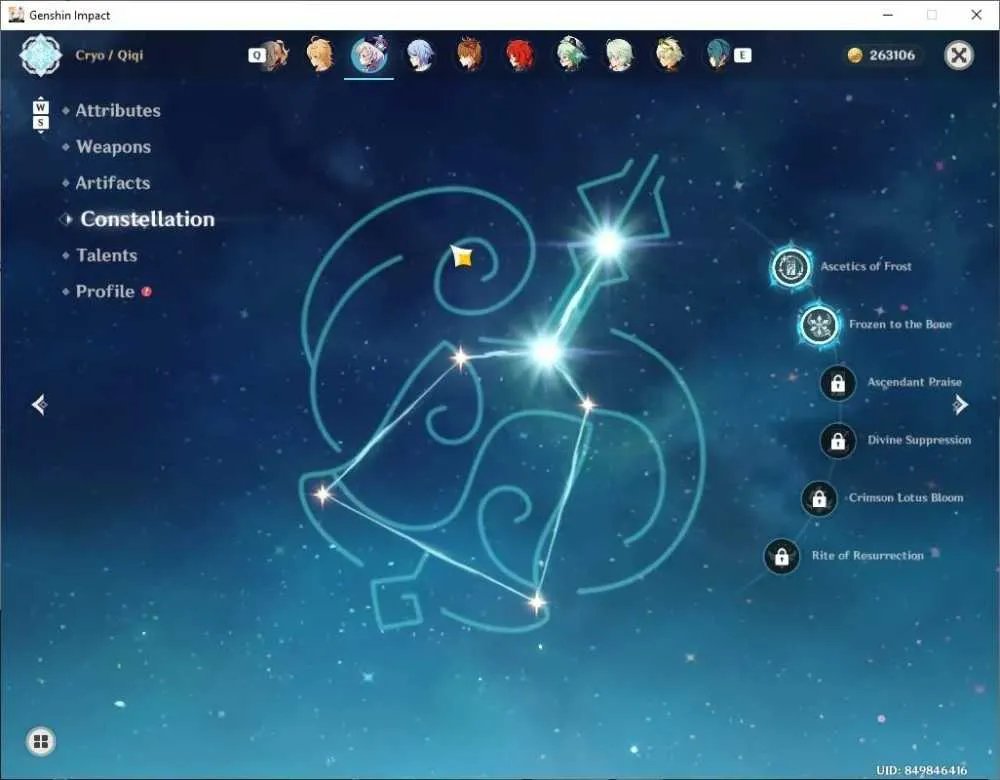Click the topmost glowing star in Qiqi's constellation

tap(608, 243)
